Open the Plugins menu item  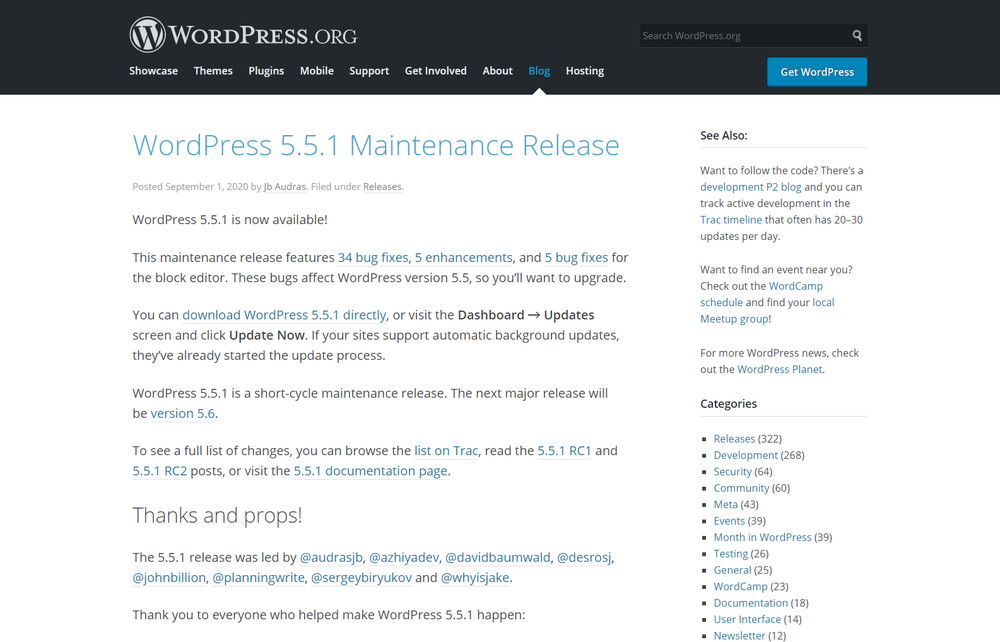(266, 71)
